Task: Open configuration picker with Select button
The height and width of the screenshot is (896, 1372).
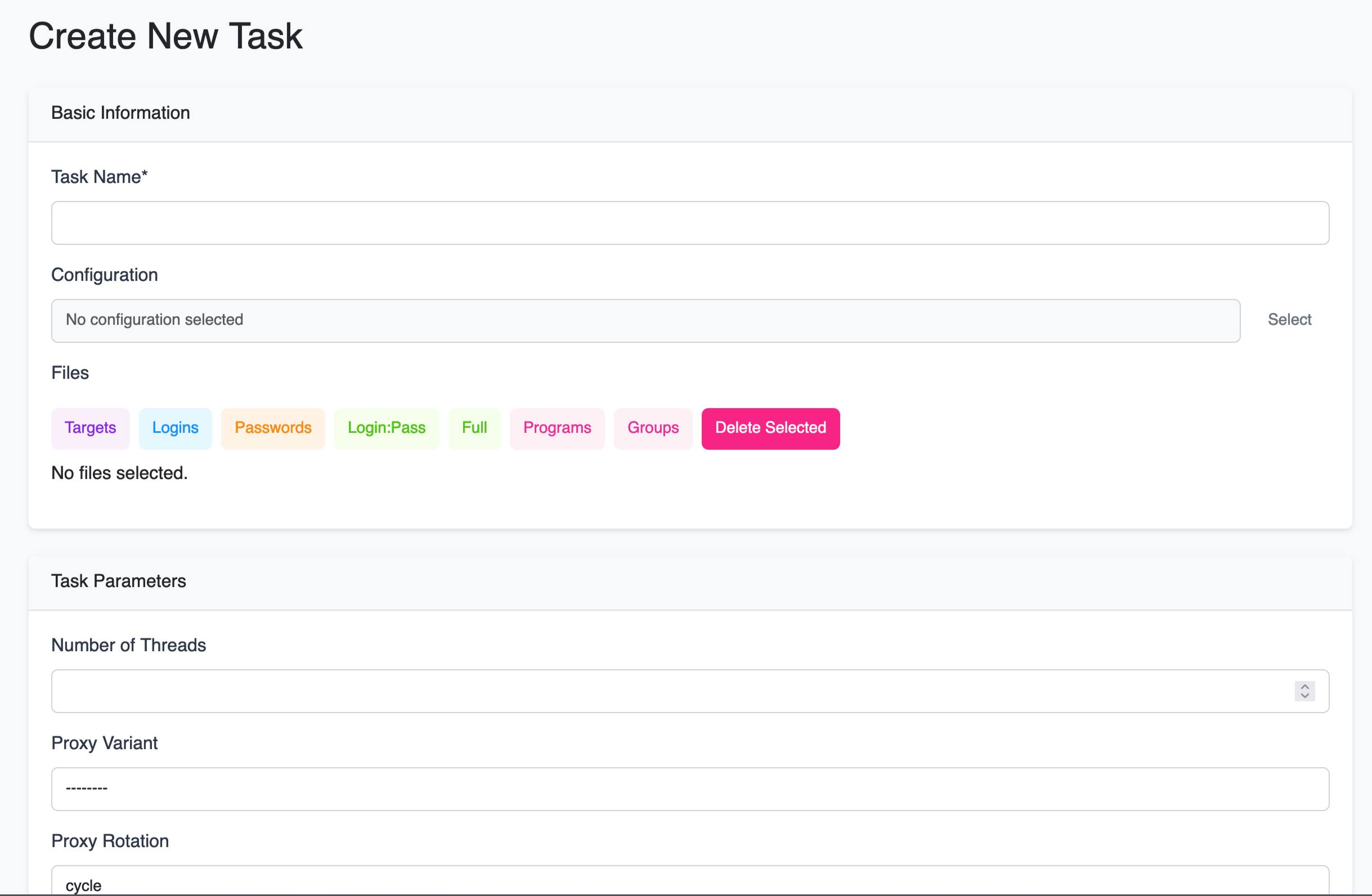Action: tap(1289, 320)
